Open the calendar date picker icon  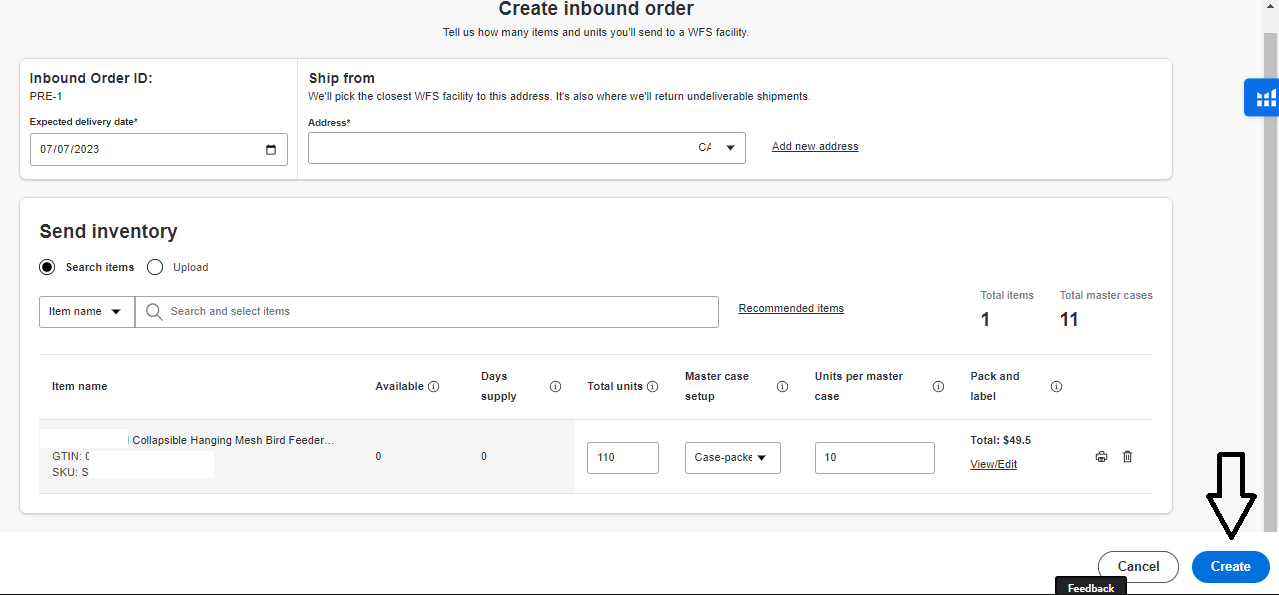[x=271, y=150]
